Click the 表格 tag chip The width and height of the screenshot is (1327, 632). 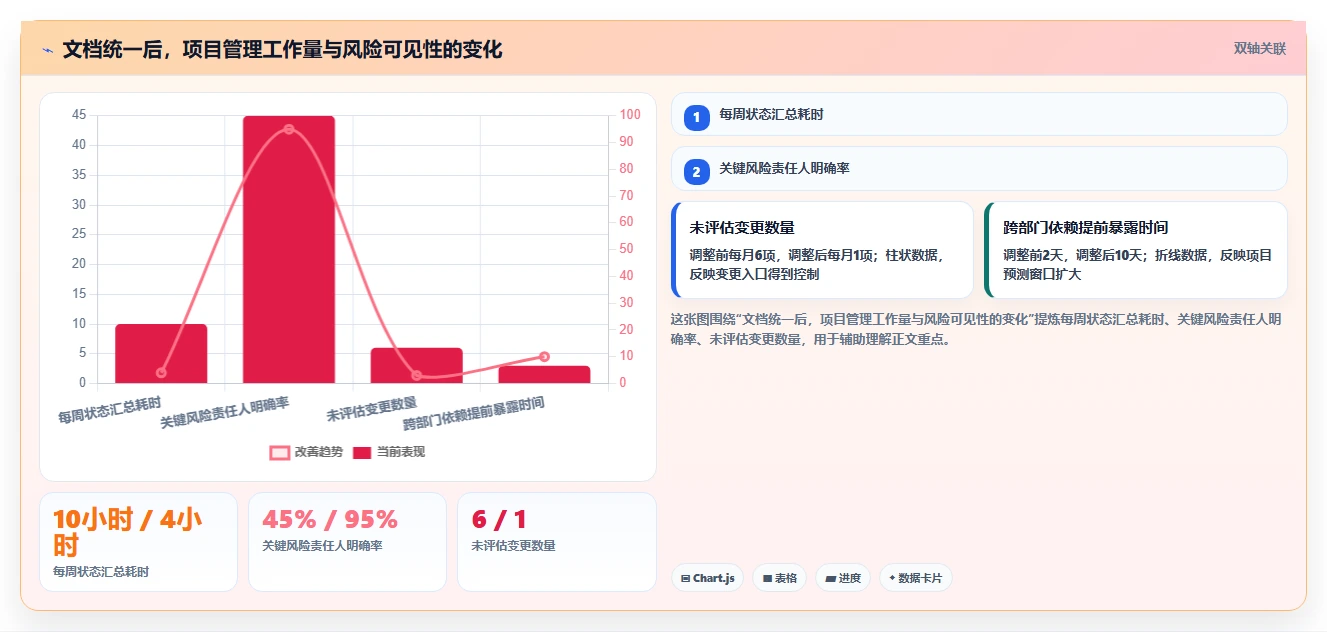point(780,578)
